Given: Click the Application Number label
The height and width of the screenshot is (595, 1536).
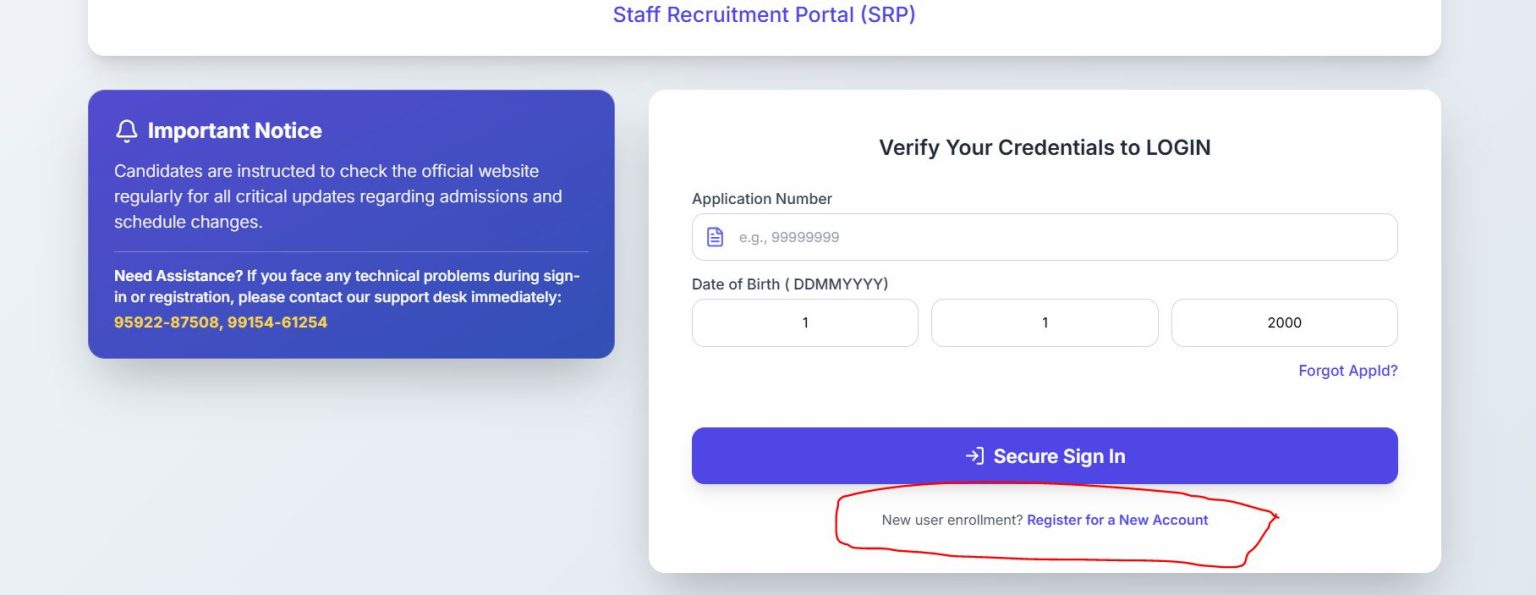Looking at the screenshot, I should (x=762, y=198).
